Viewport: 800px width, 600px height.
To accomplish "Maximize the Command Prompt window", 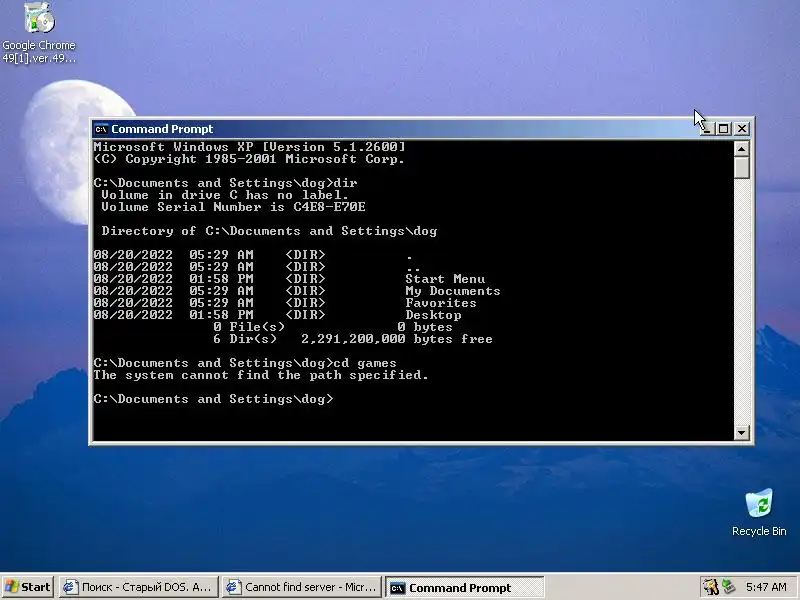I will (723, 129).
